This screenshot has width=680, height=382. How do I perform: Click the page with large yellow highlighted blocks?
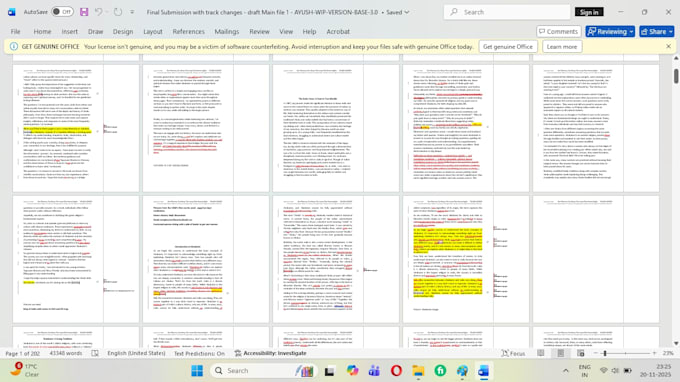click(466, 259)
